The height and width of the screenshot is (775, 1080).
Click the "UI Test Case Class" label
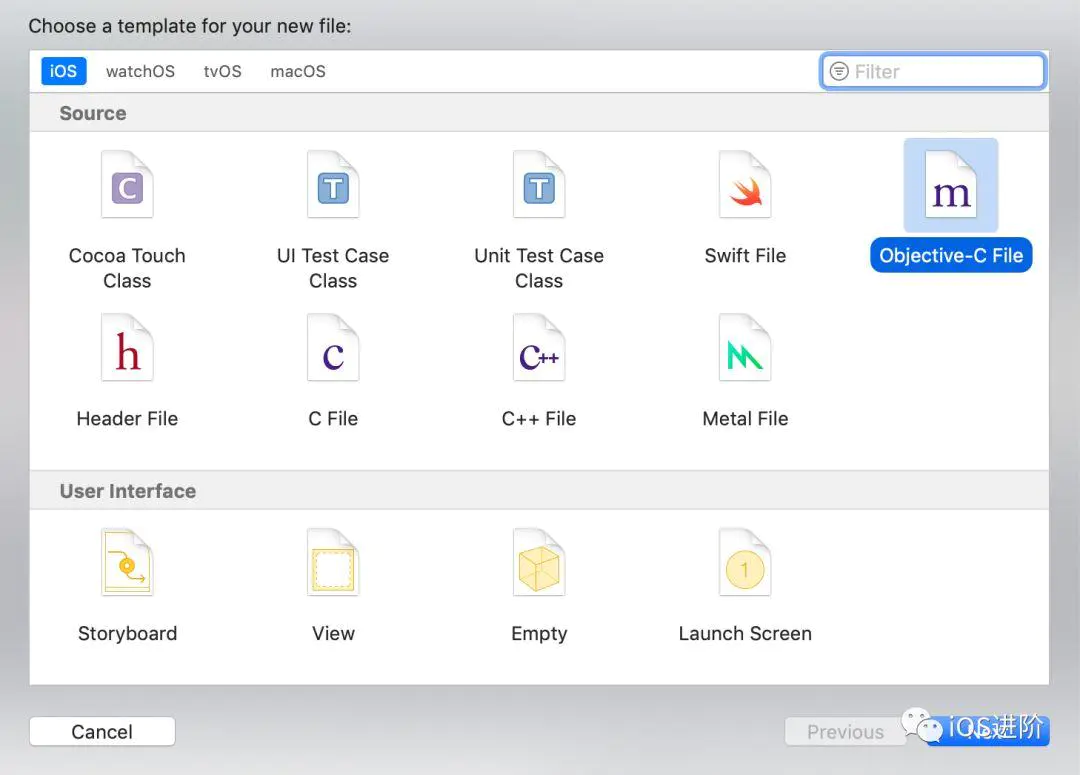click(x=333, y=268)
